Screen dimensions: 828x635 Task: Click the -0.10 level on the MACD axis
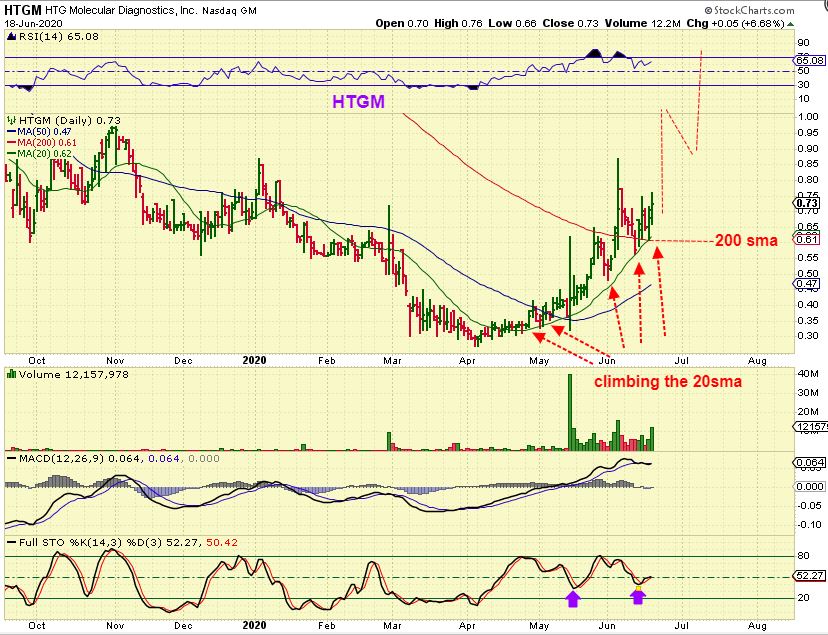click(x=809, y=524)
